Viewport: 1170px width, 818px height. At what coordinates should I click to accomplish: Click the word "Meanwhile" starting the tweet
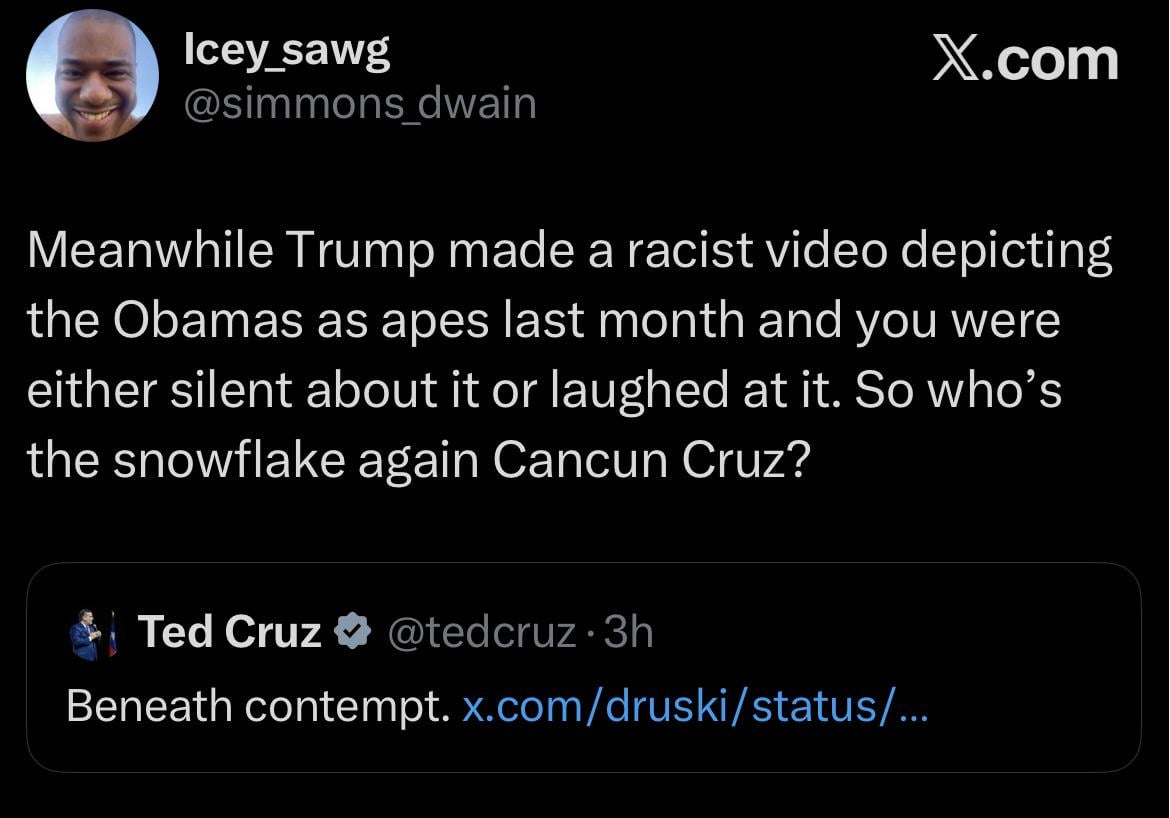pos(150,252)
